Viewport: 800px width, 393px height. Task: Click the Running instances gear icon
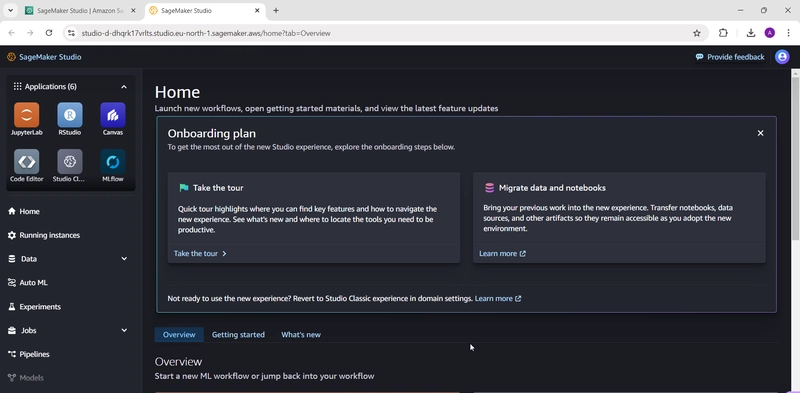click(12, 235)
